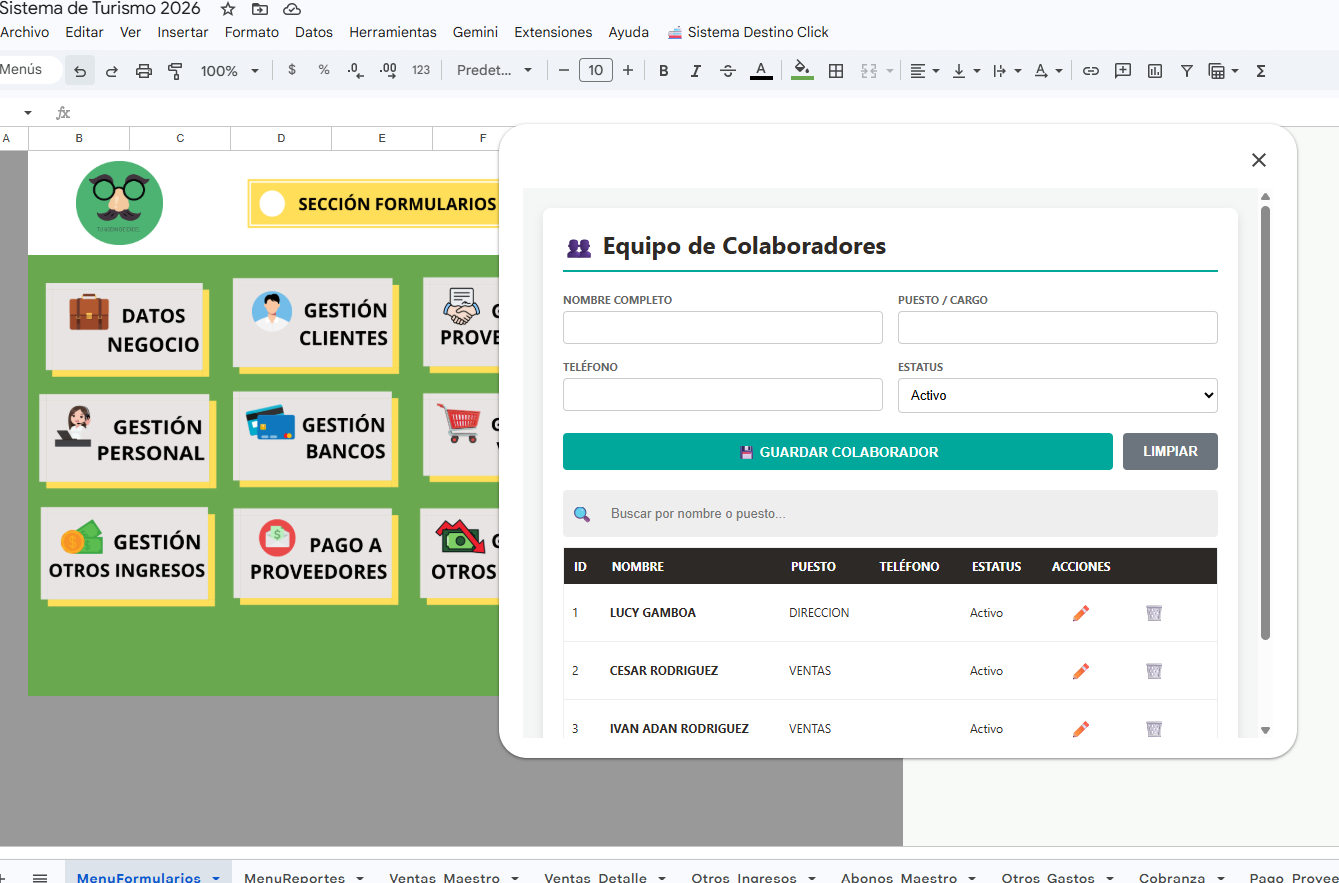This screenshot has width=1339, height=883.
Task: Click the Teléfono input field
Action: tap(723, 395)
